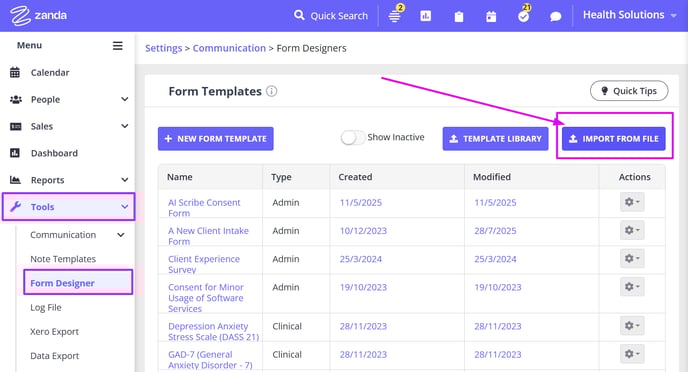This screenshot has width=688, height=372.
Task: Open GAD-7 (General Anxiety Disorder - 7) link
Action: click(x=210, y=360)
